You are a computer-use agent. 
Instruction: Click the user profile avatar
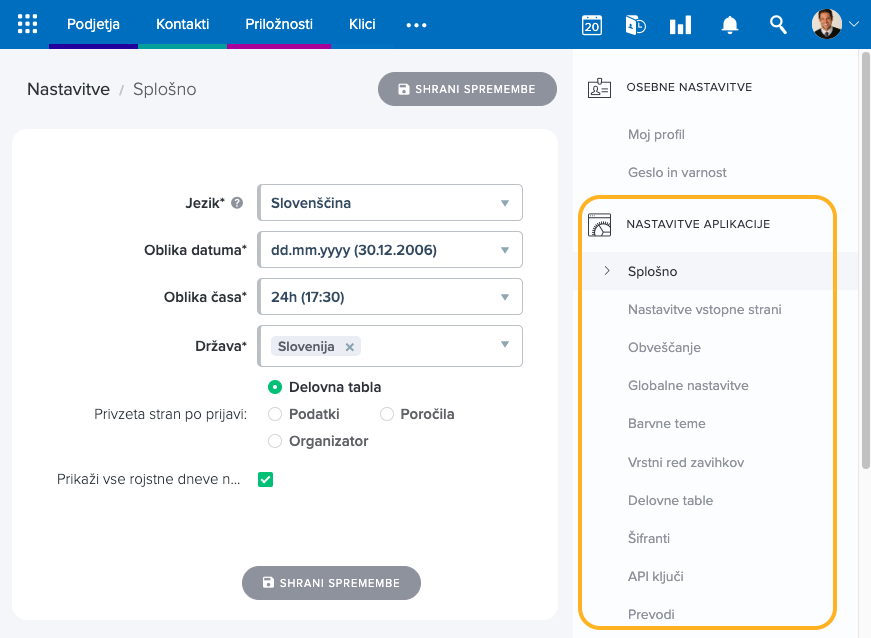826,24
